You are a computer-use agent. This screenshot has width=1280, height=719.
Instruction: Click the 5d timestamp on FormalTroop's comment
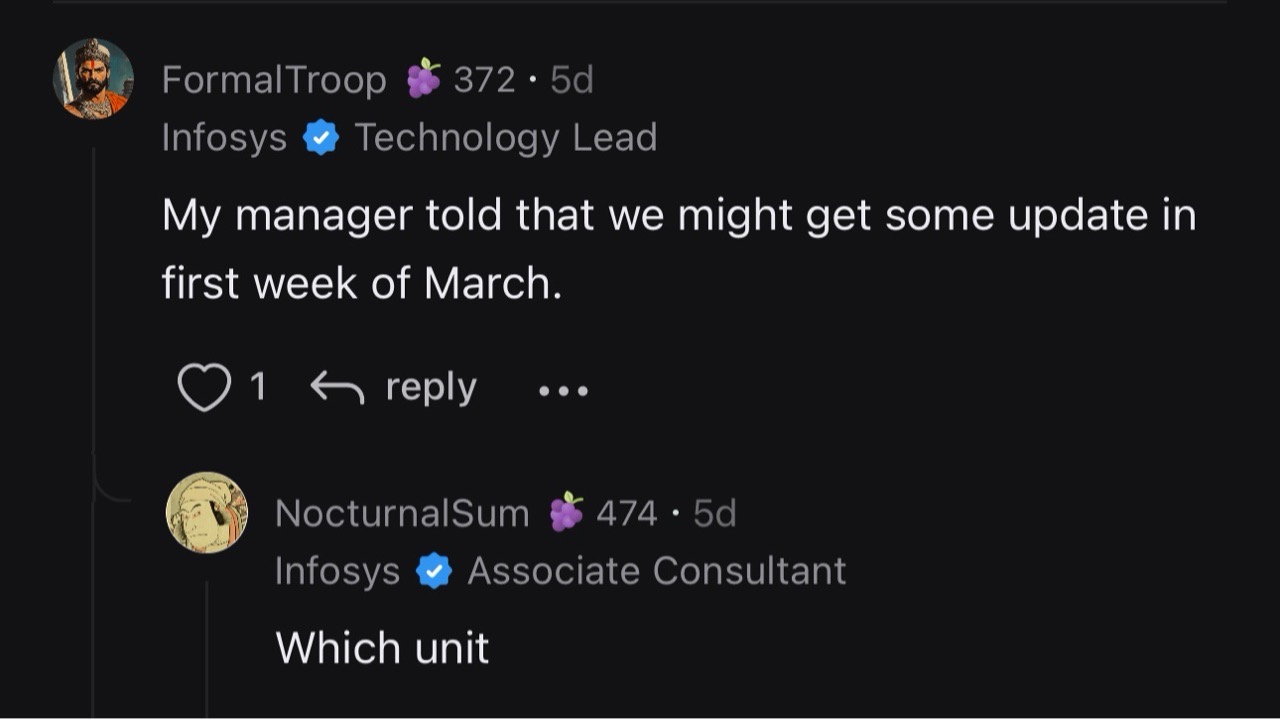click(570, 78)
